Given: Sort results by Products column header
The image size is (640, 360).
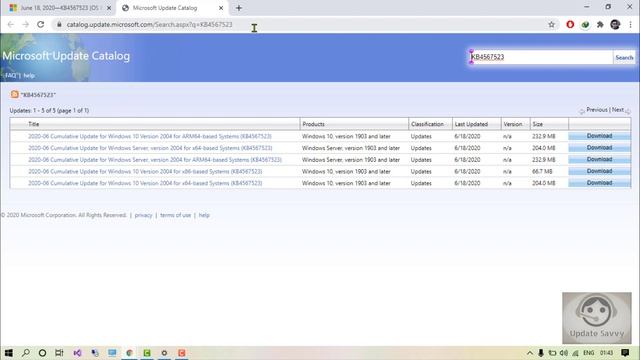Looking at the screenshot, I should [x=313, y=124].
